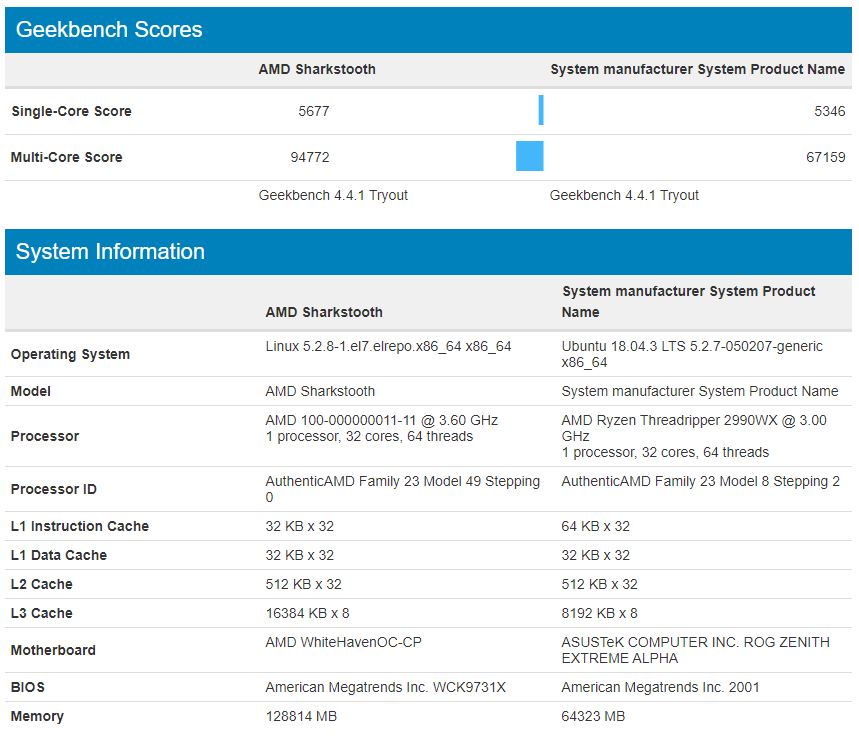This screenshot has width=859, height=737.
Task: Click the Processor ID row label
Action: 54,489
